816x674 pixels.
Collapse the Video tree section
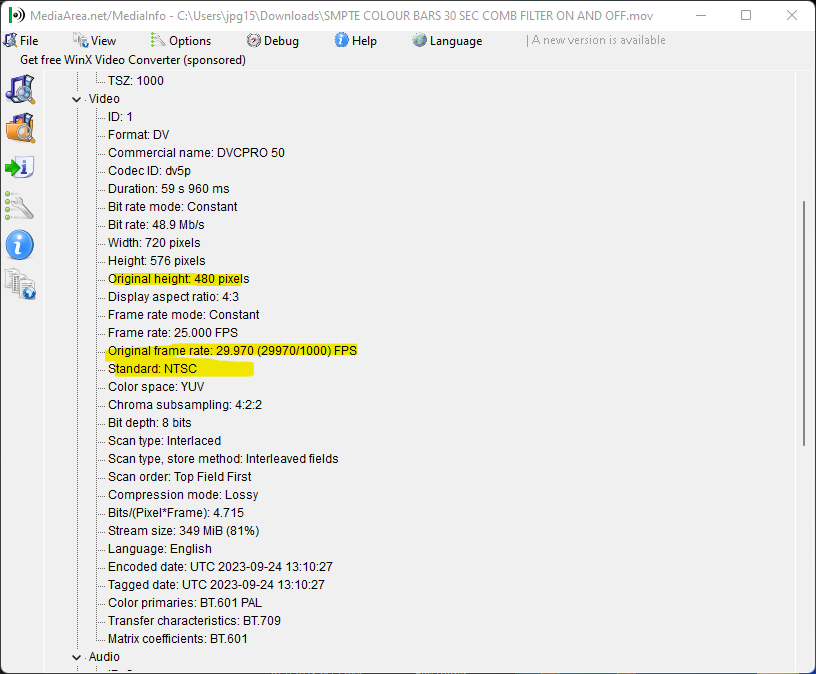[76, 99]
